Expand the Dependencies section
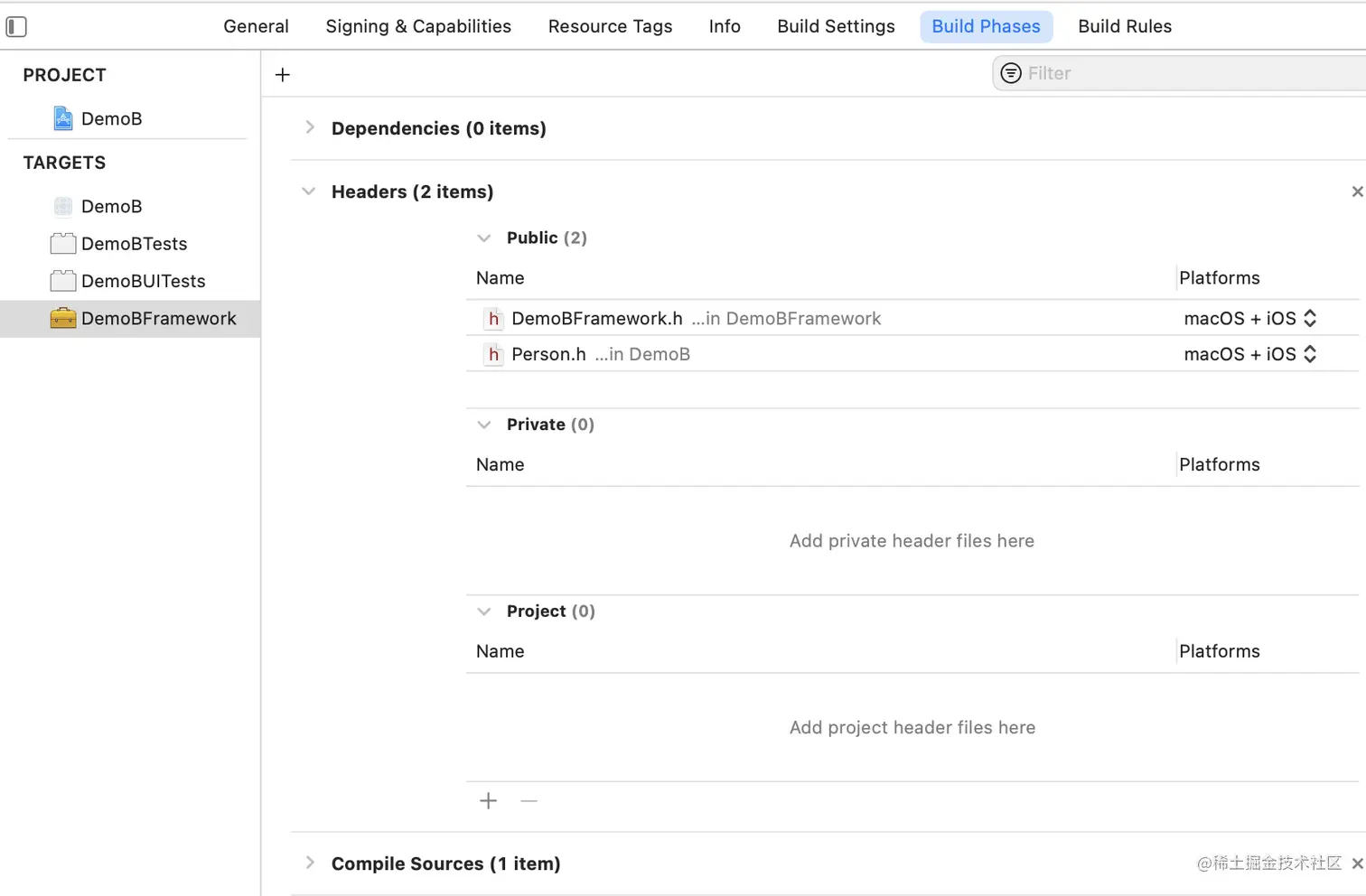 coord(310,127)
